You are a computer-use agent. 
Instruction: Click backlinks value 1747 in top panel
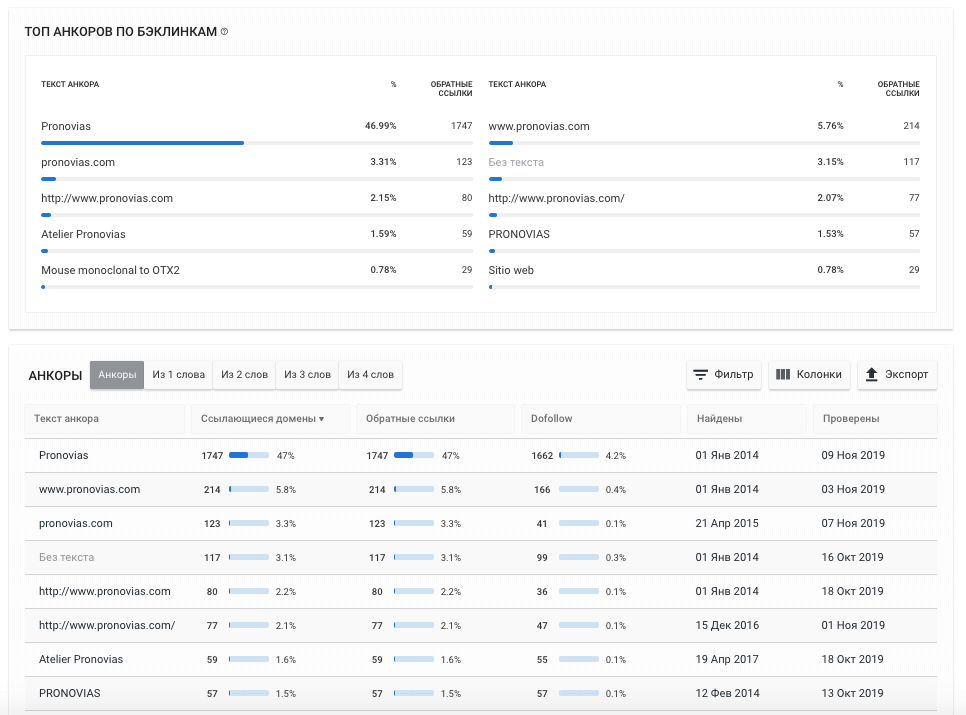pos(461,126)
